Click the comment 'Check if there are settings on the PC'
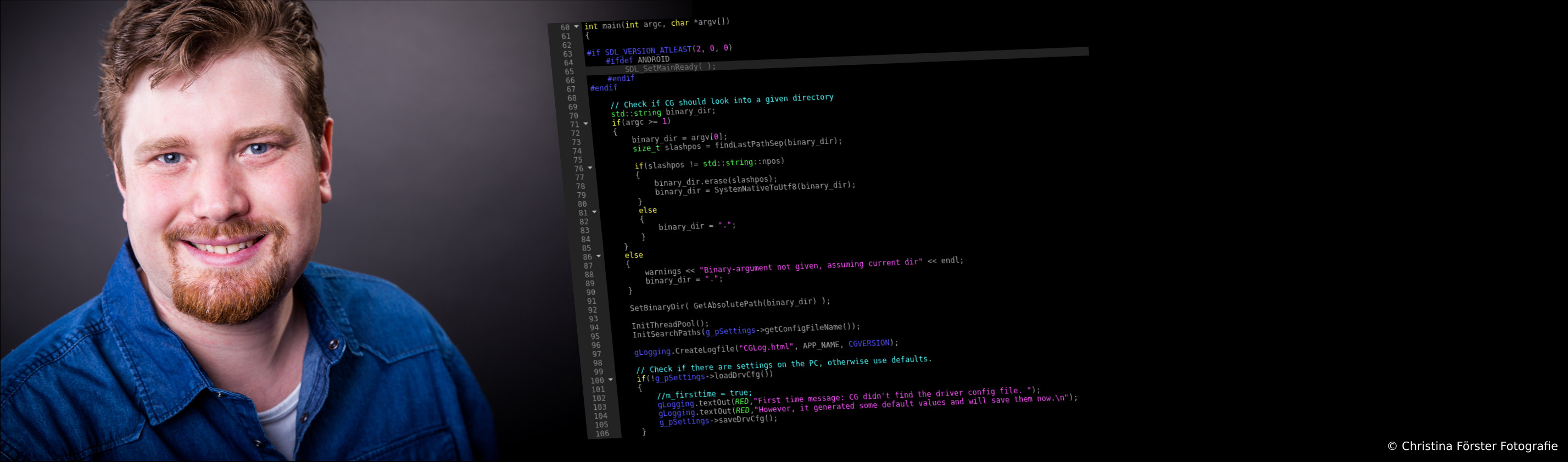1568x462 pixels. point(784,364)
